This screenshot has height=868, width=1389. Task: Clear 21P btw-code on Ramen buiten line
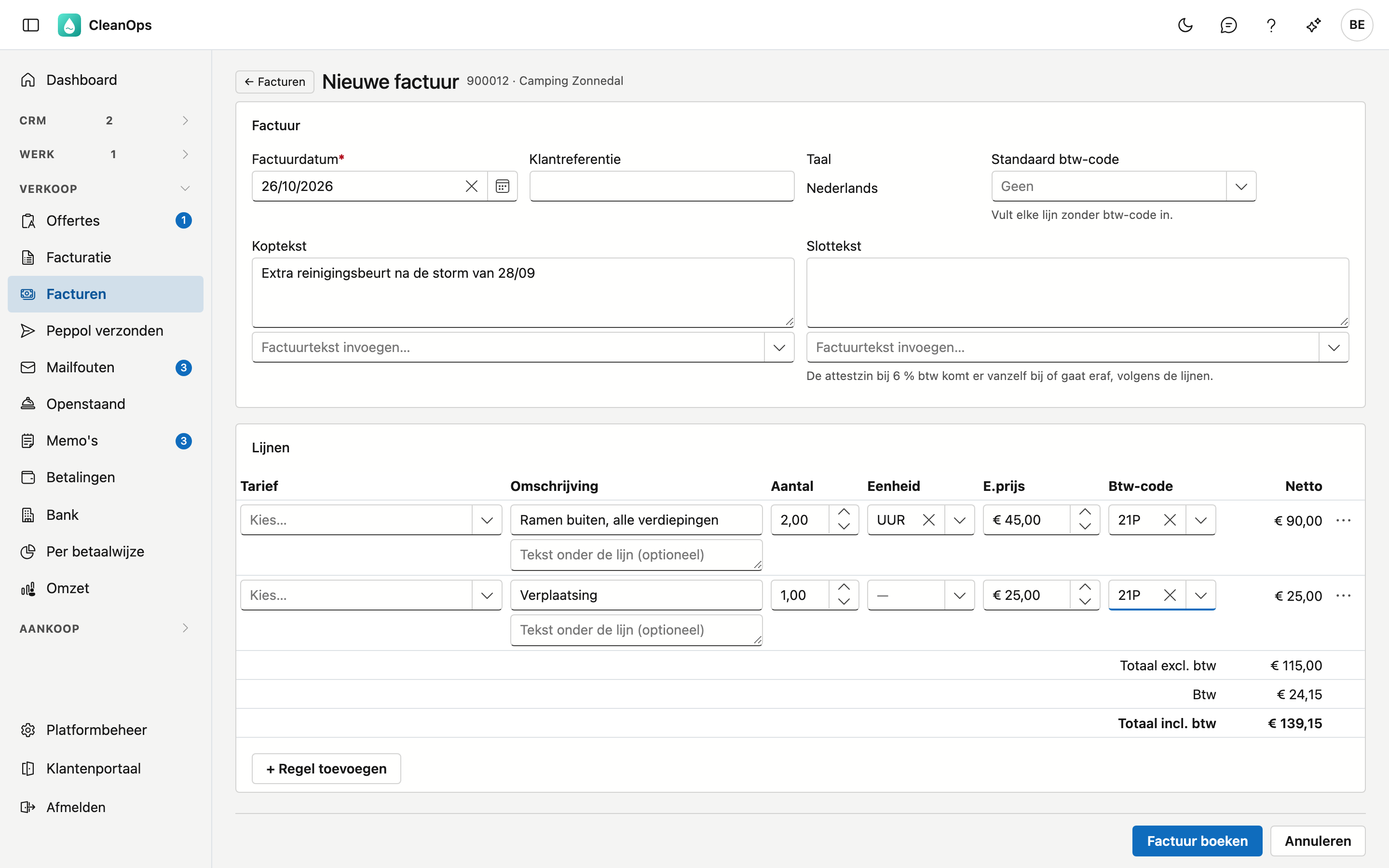point(1170,519)
